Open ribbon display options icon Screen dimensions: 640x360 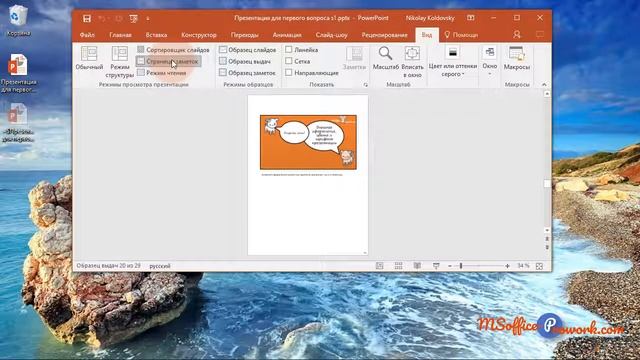click(x=471, y=18)
